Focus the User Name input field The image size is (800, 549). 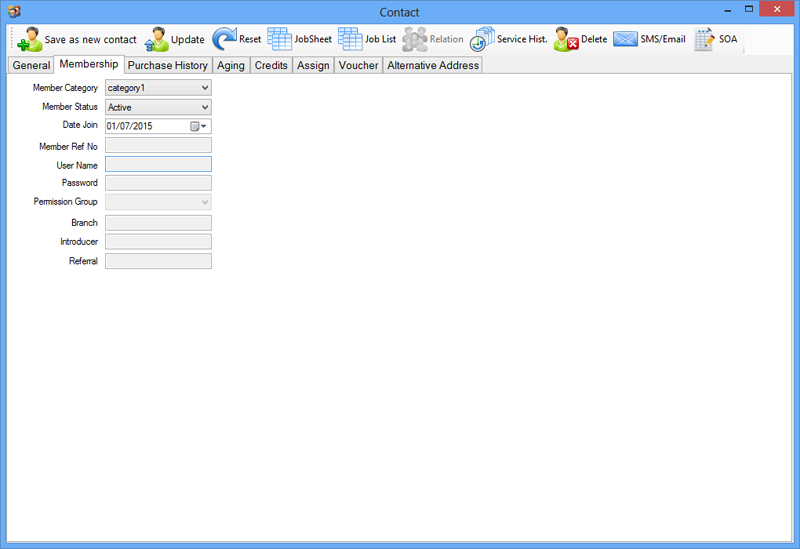158,164
